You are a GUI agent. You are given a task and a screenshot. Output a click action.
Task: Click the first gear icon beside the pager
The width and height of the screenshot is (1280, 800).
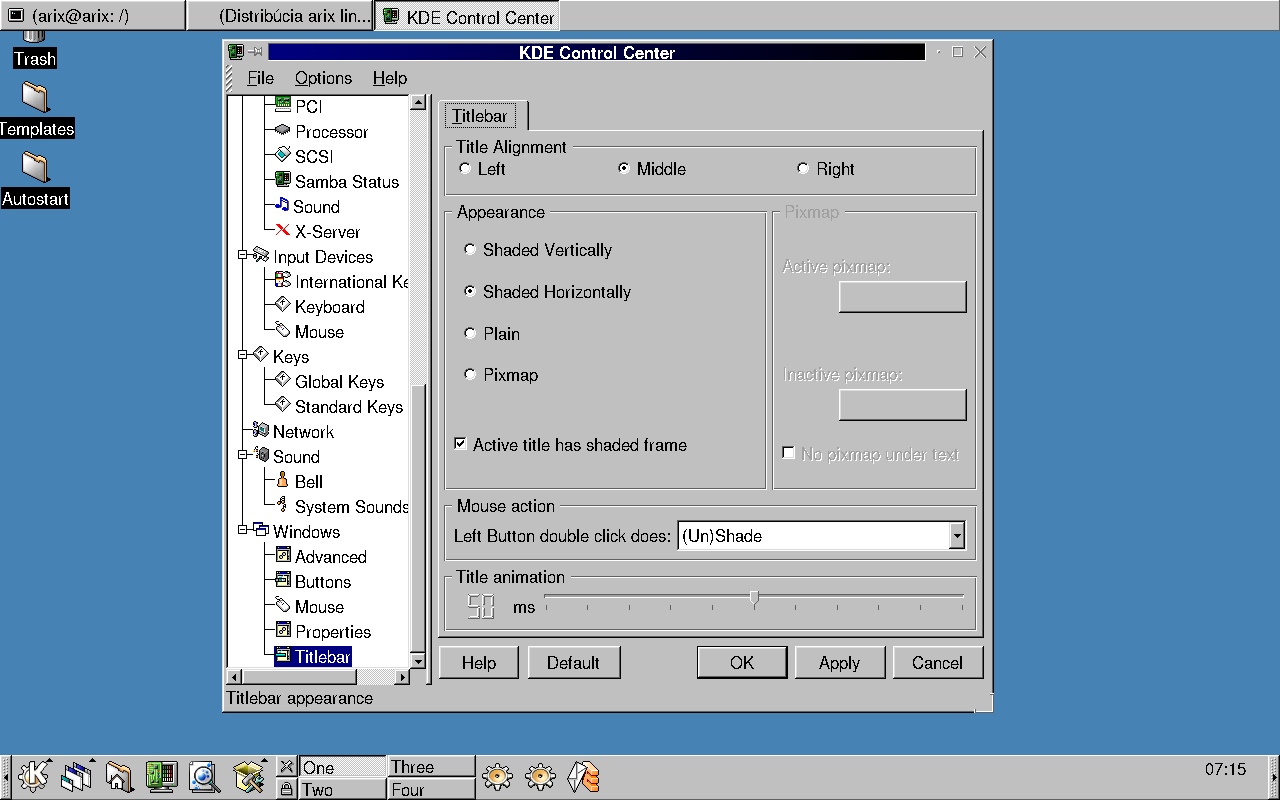(498, 776)
